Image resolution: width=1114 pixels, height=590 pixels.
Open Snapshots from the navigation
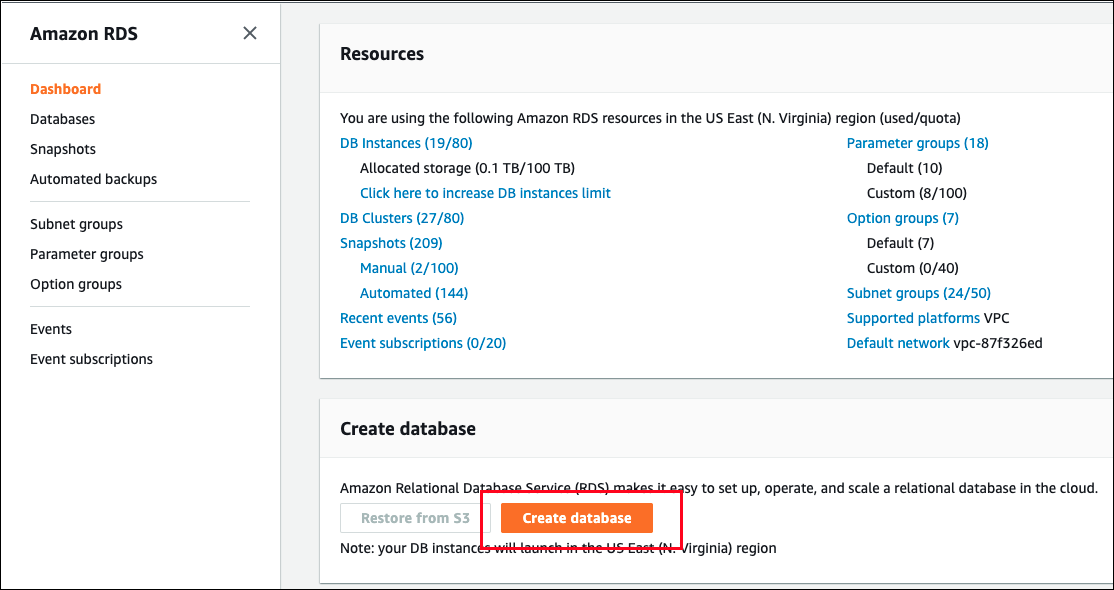tap(63, 149)
